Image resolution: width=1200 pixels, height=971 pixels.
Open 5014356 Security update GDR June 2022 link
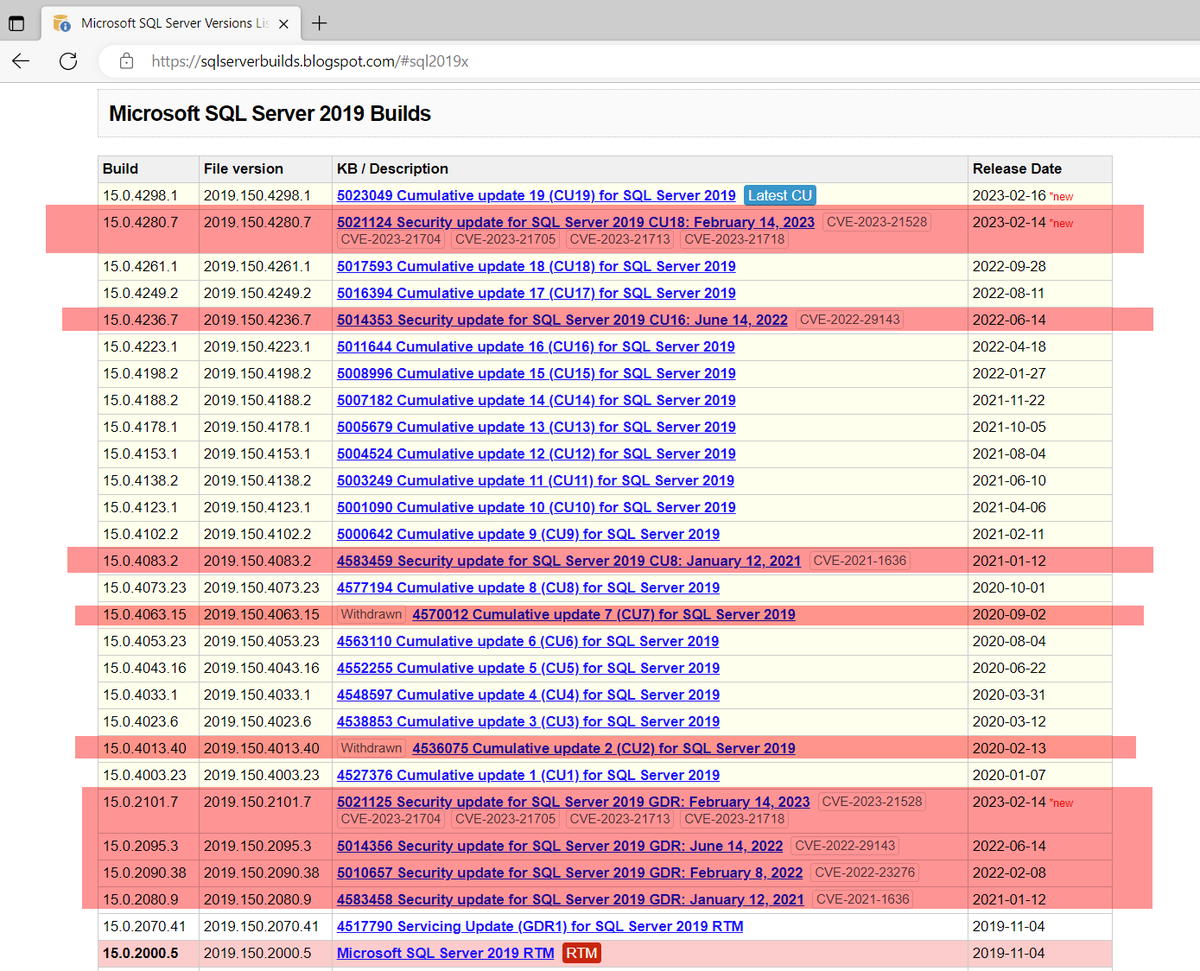(560, 846)
